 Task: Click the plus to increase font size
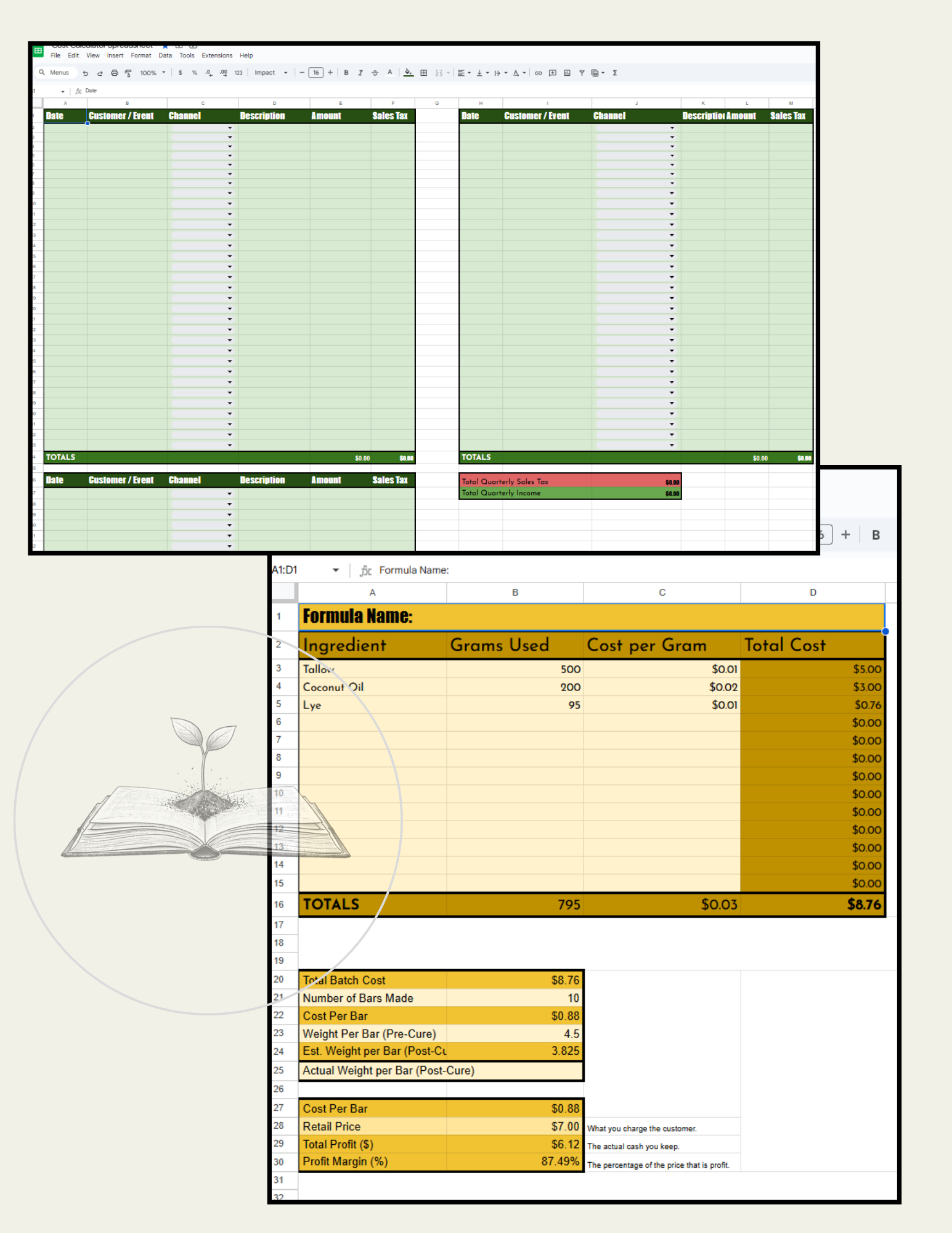tap(330, 73)
